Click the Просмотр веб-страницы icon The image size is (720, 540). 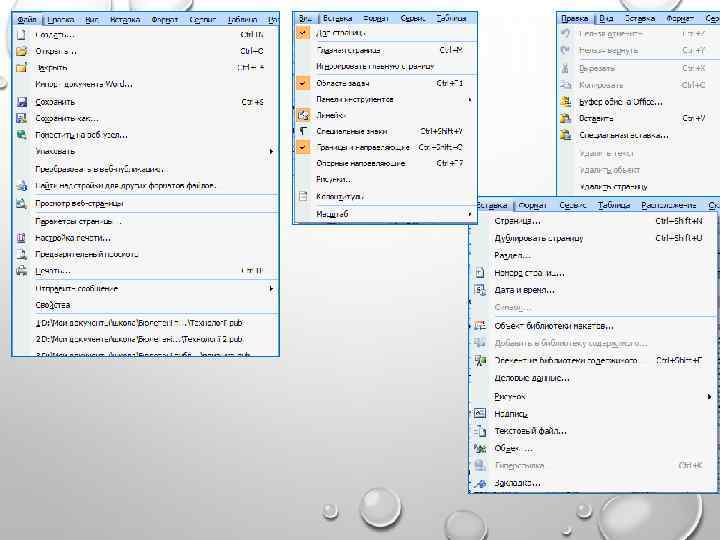pyautogui.click(x=22, y=203)
